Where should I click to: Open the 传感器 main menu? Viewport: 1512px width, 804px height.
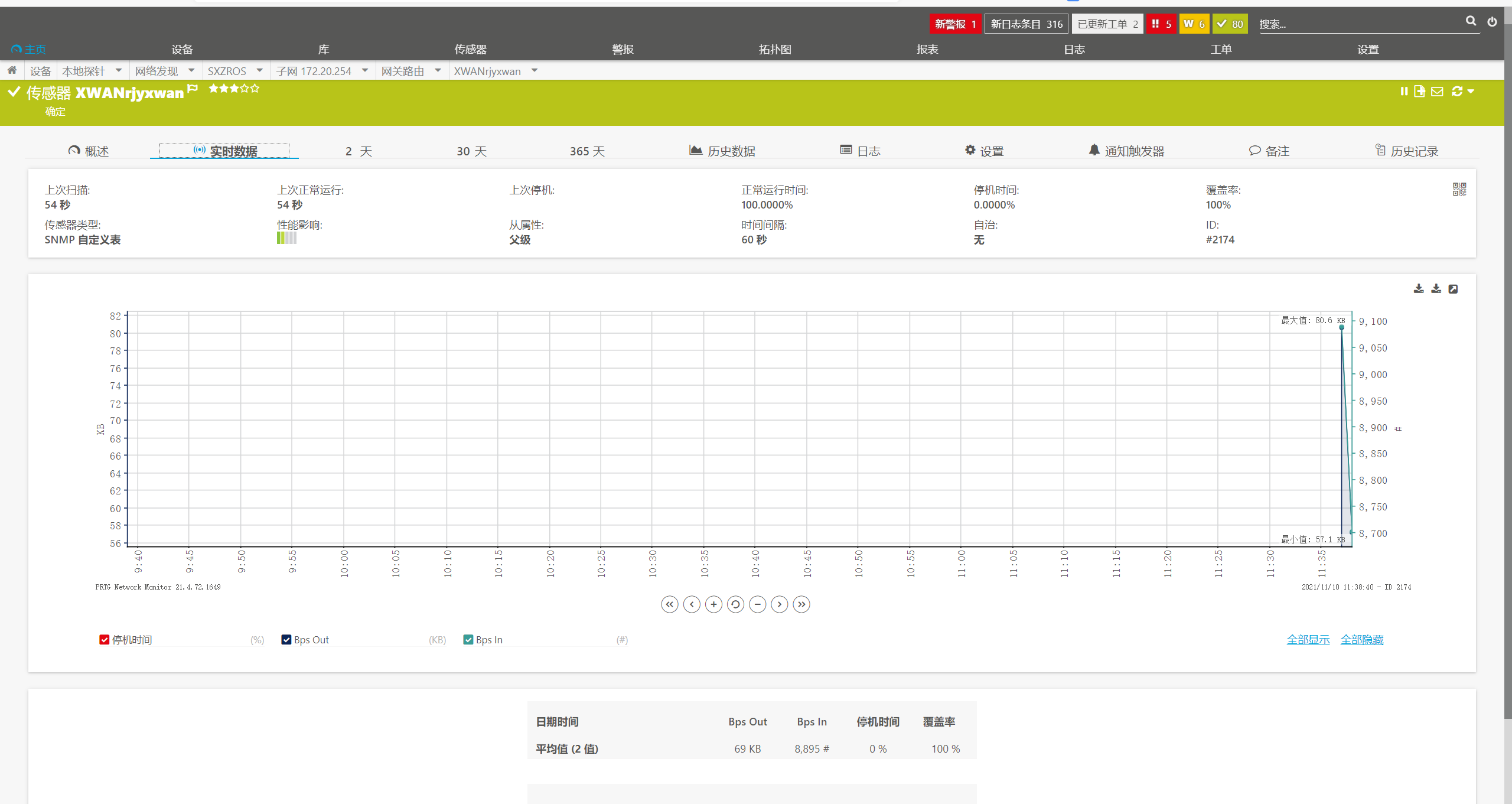coord(470,50)
